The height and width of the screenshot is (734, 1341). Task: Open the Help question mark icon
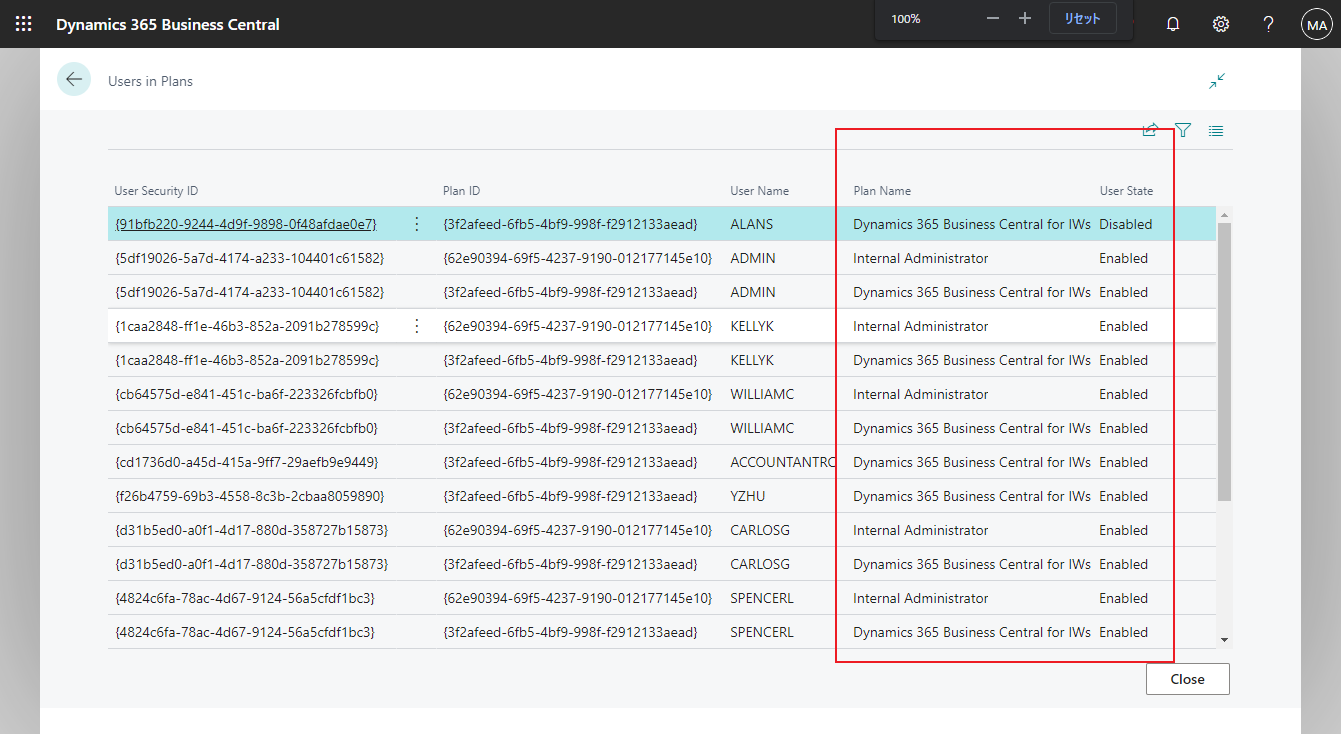1268,23
